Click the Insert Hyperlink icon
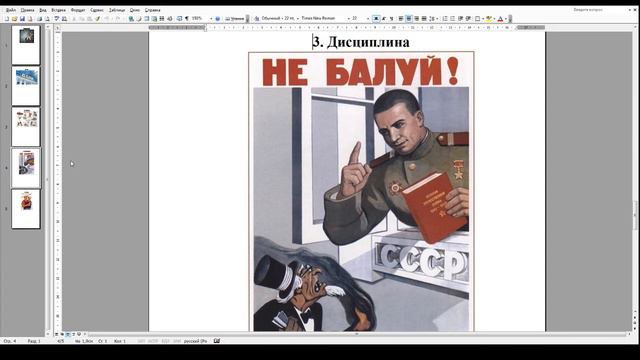This screenshot has width=640, height=360. (131, 18)
